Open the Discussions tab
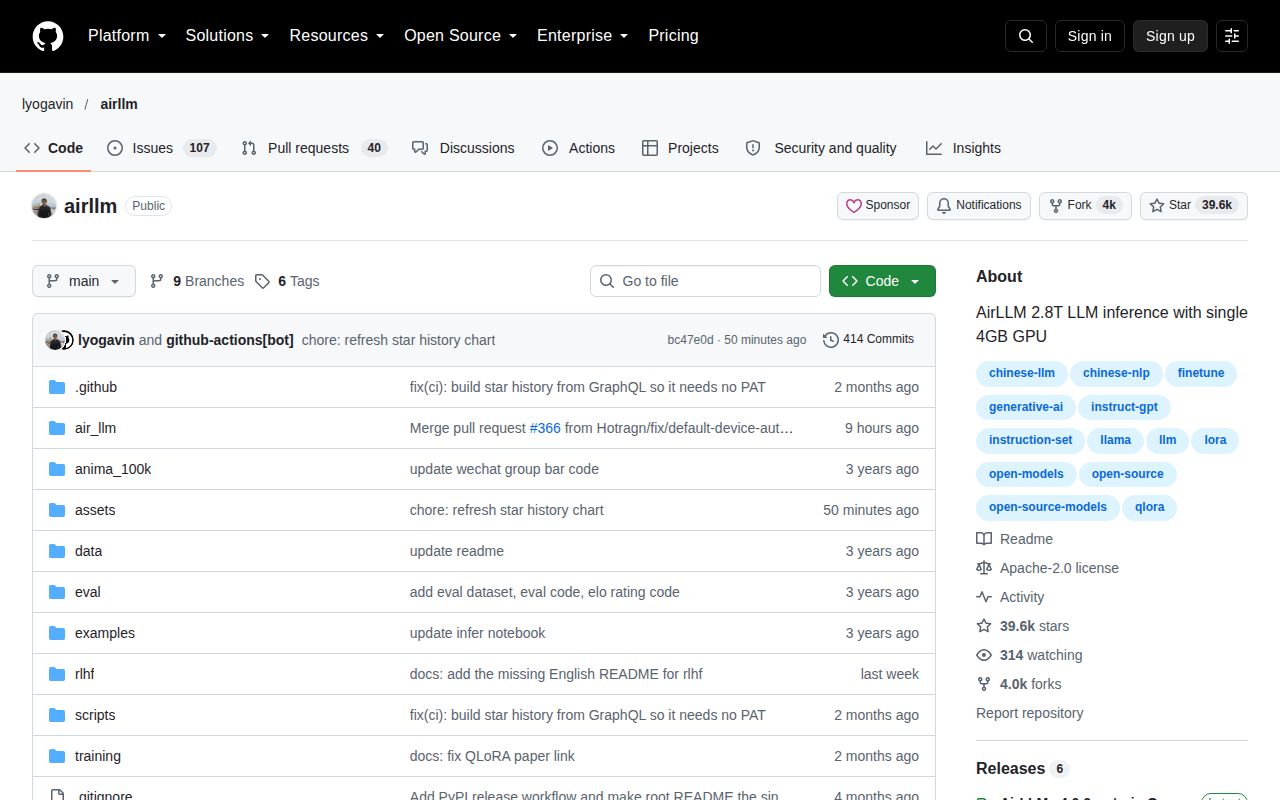The width and height of the screenshot is (1280, 800). pos(463,148)
